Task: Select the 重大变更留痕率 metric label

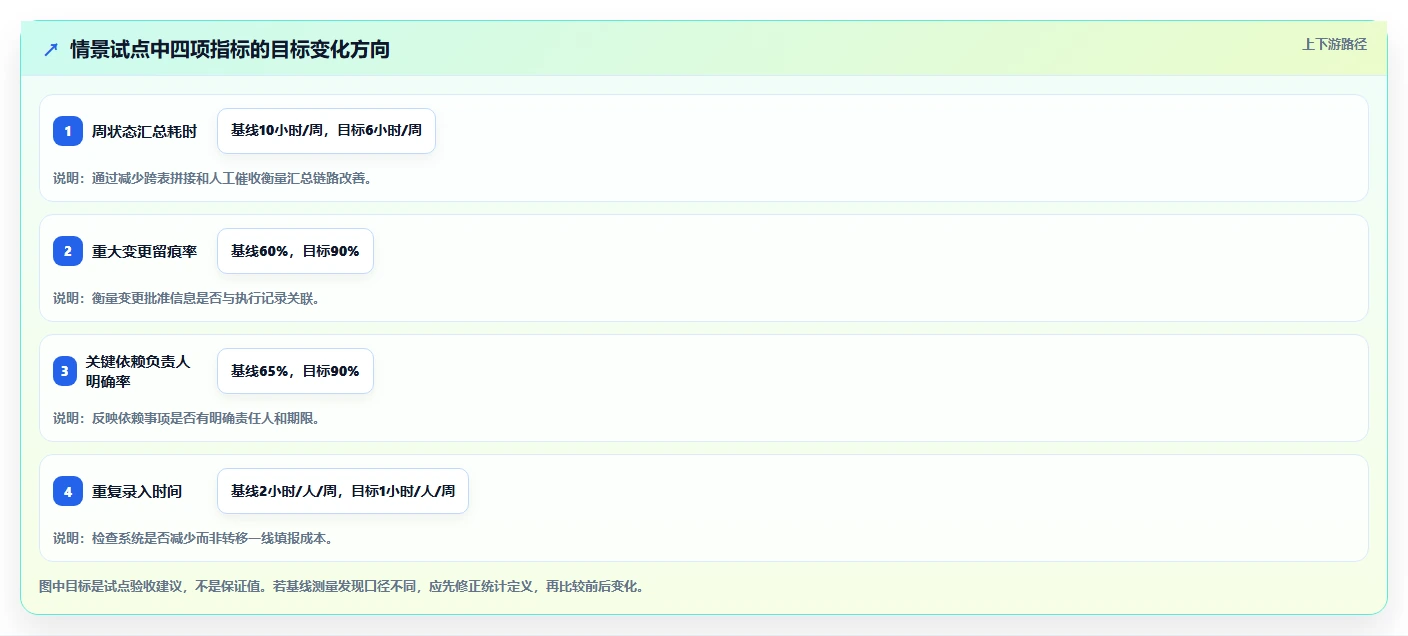Action: coord(145,251)
